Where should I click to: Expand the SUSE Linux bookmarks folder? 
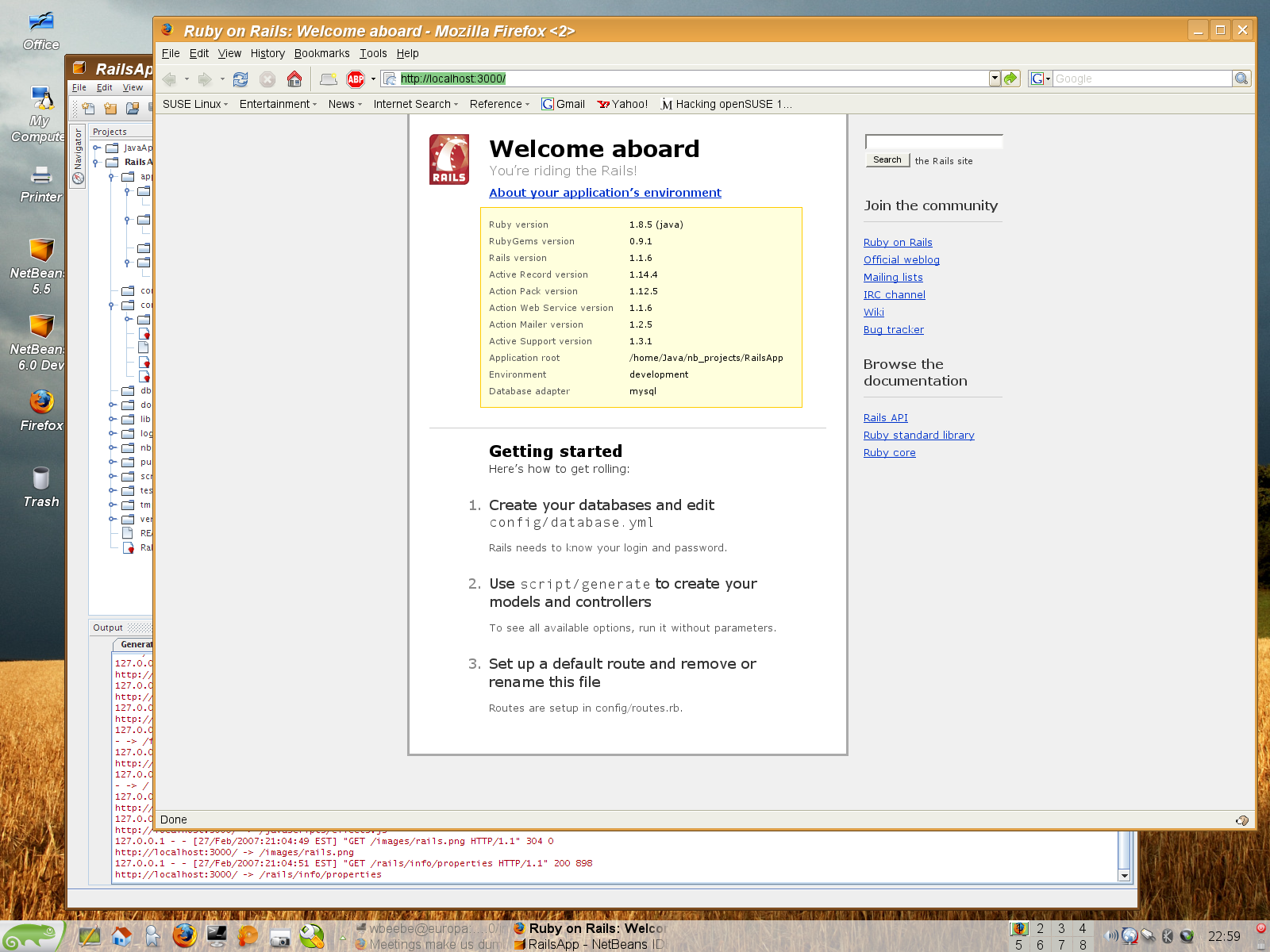[x=195, y=104]
